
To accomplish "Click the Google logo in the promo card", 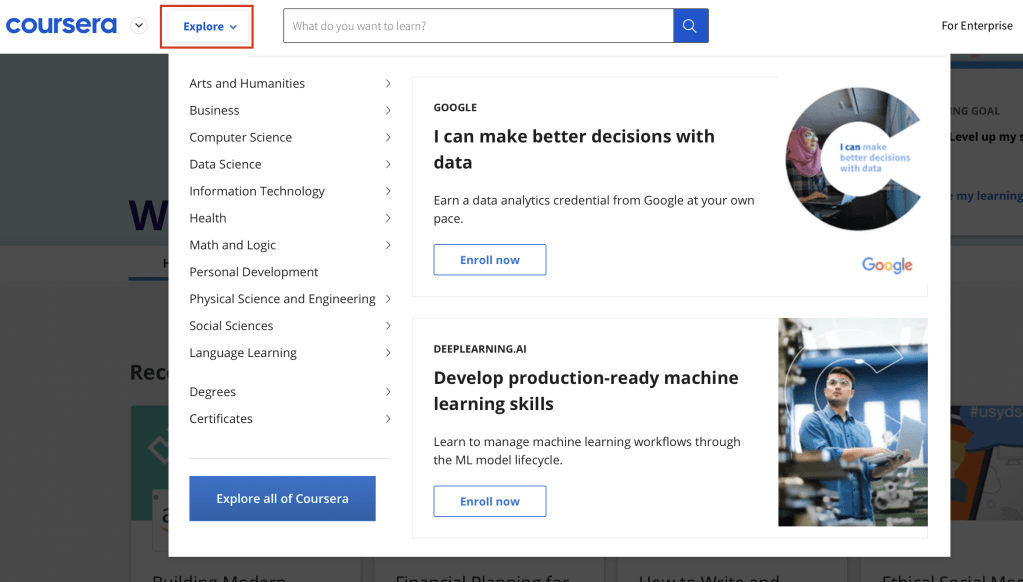I will coord(887,265).
